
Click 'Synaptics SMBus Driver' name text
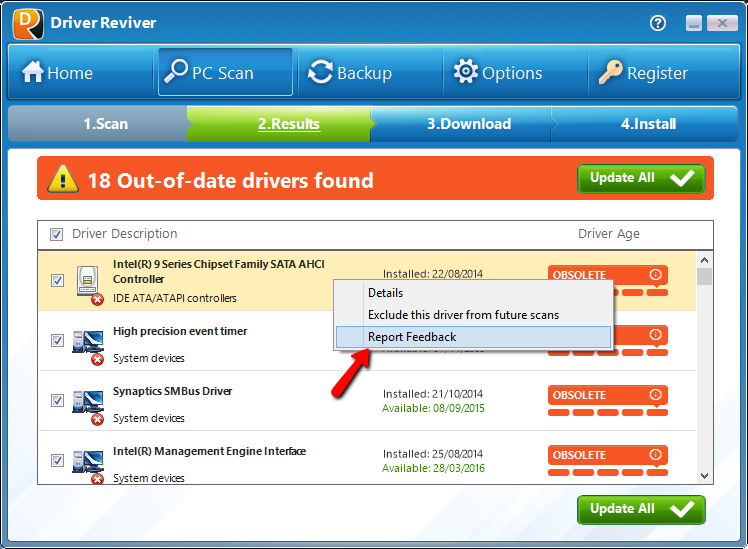pyautogui.click(x=172, y=391)
